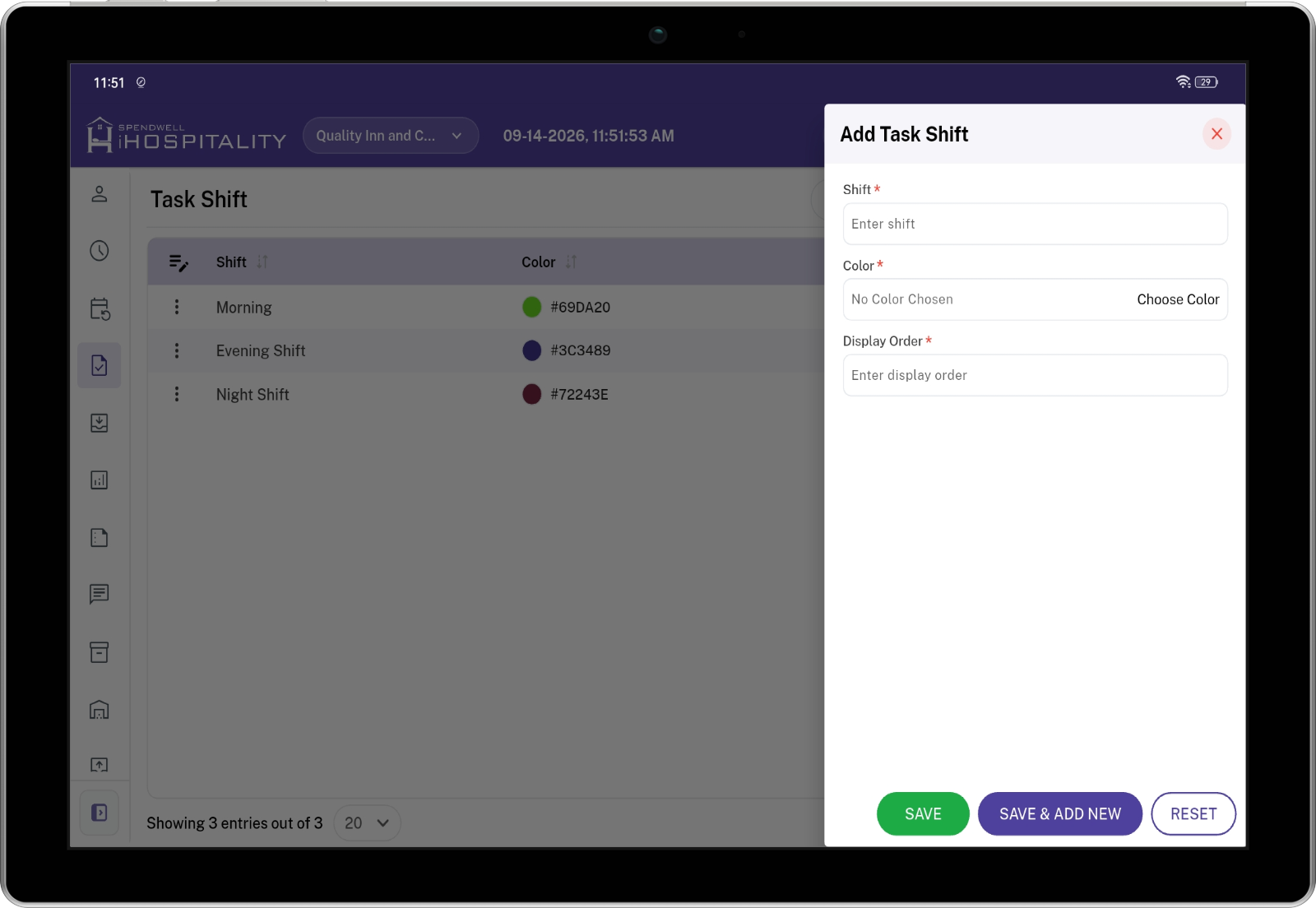Sort table by Shift column

tap(262, 262)
